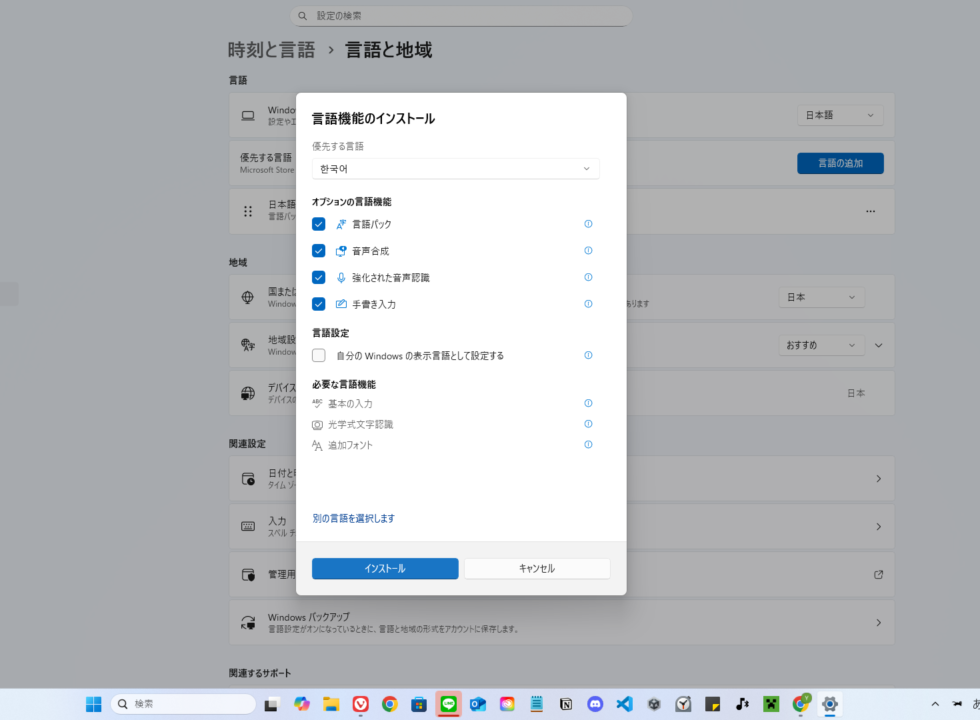
Task: Enable 自分の Windows の表示言語として設定する
Action: [319, 355]
